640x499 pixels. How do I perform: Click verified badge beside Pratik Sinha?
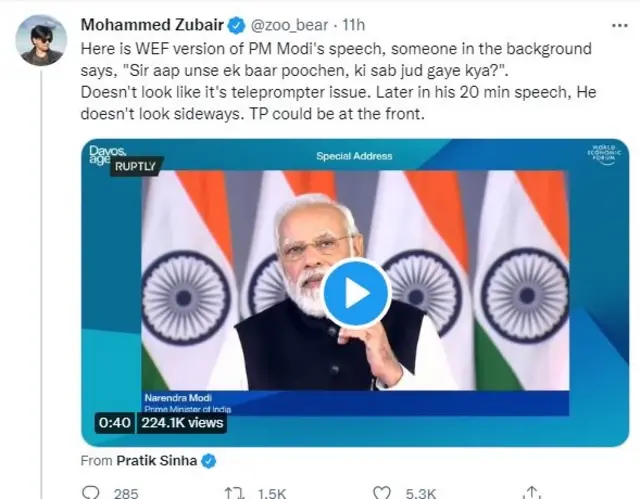pos(209,461)
